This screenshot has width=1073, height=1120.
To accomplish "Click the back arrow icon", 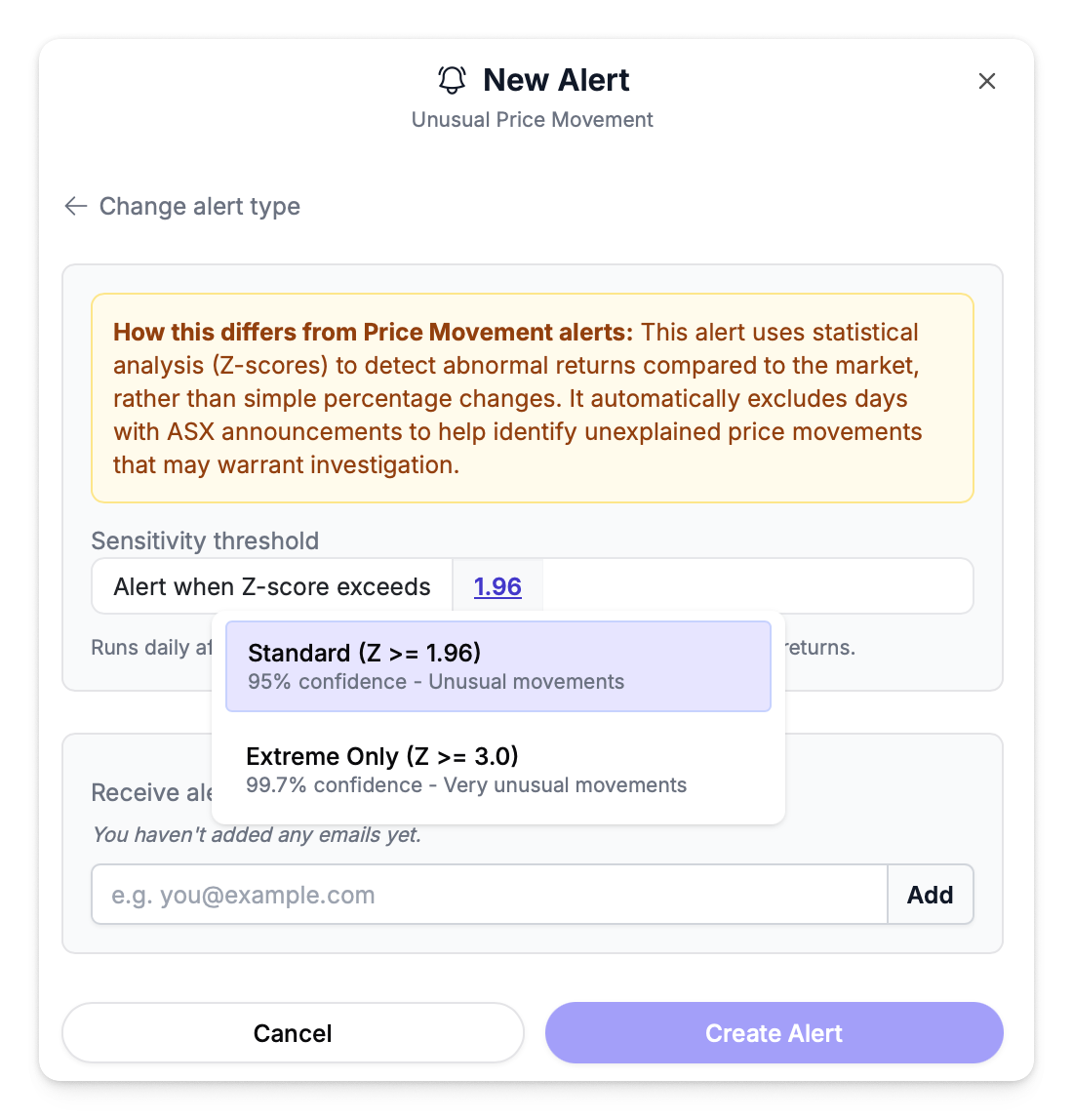I will point(75,206).
